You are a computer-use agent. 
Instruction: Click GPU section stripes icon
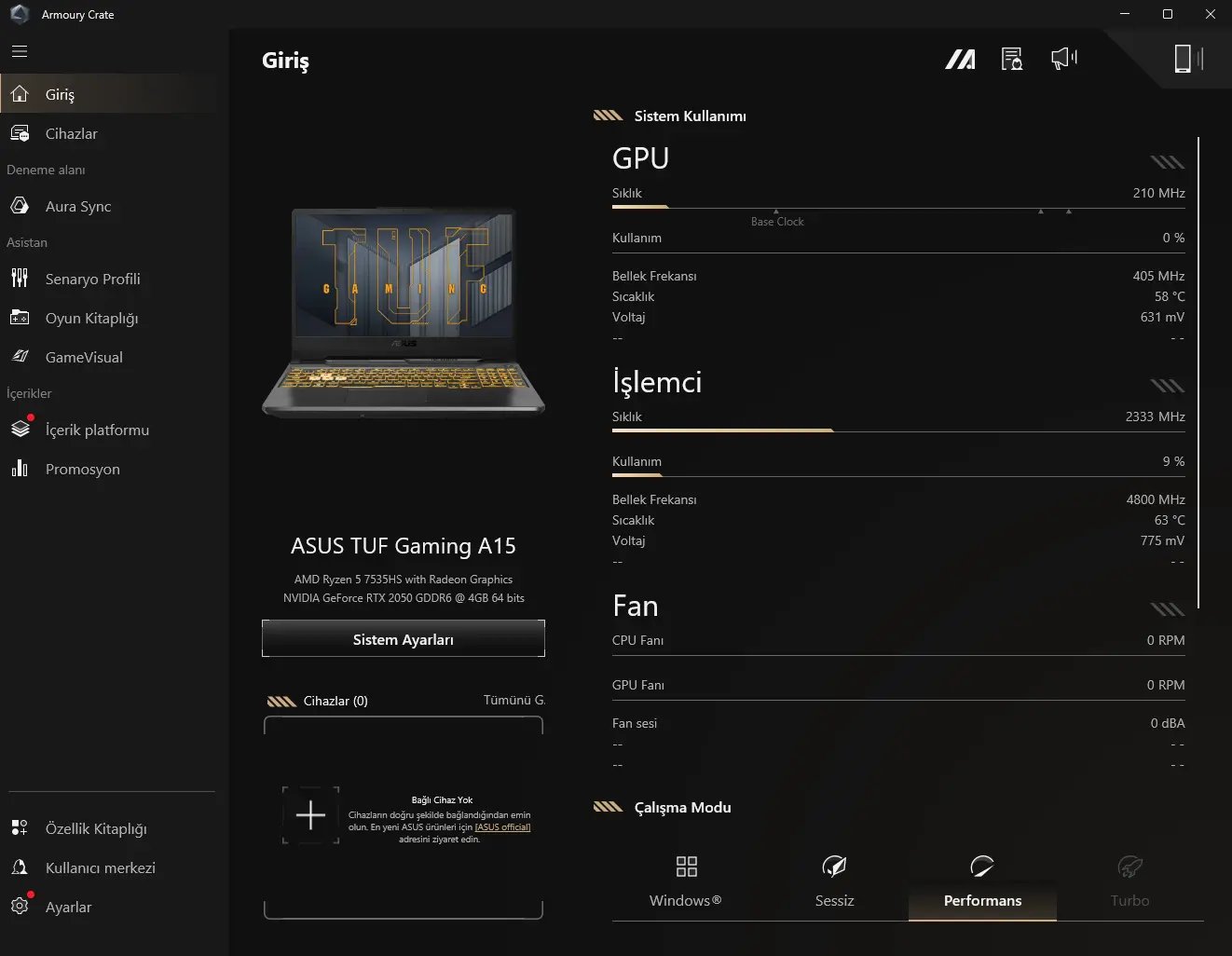1167,162
